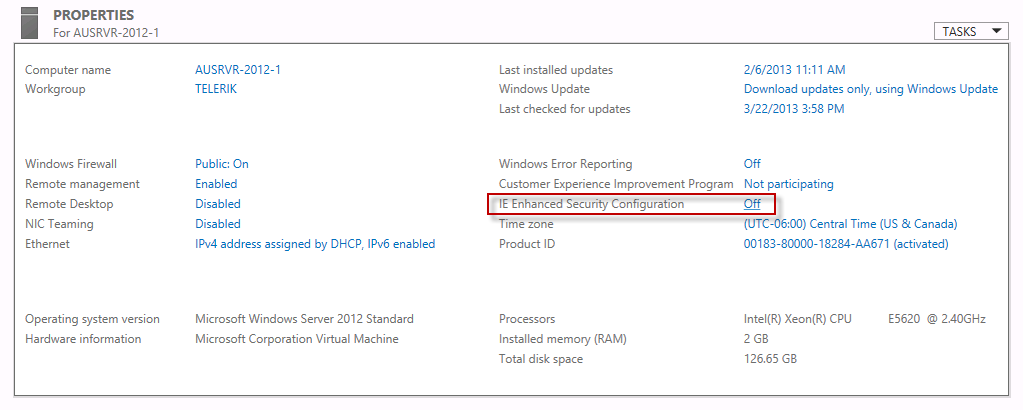
Task: Click the Microsoft Windows Server 2012 Standard text
Action: click(305, 319)
